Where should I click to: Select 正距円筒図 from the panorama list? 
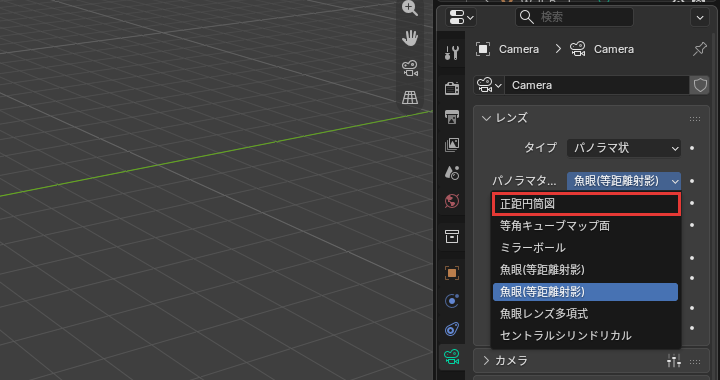click(x=585, y=204)
